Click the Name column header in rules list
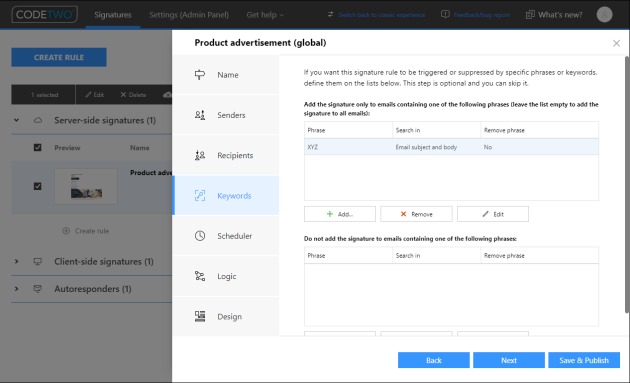The image size is (630, 383). pyautogui.click(x=139, y=148)
